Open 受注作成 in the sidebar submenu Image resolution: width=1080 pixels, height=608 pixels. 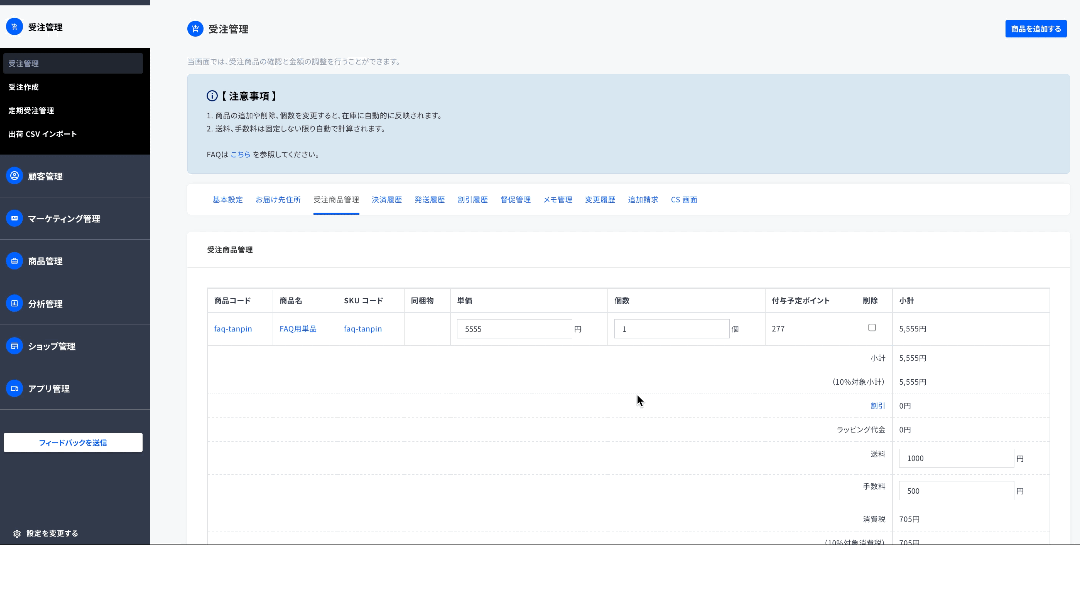[x=23, y=87]
